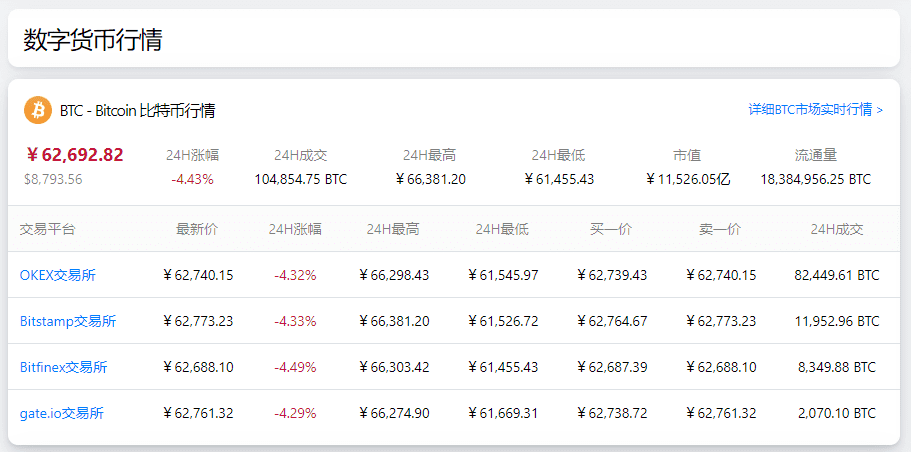The image size is (911, 452).
Task: Click the 104,854.75 BTC volume value
Action: click(300, 179)
